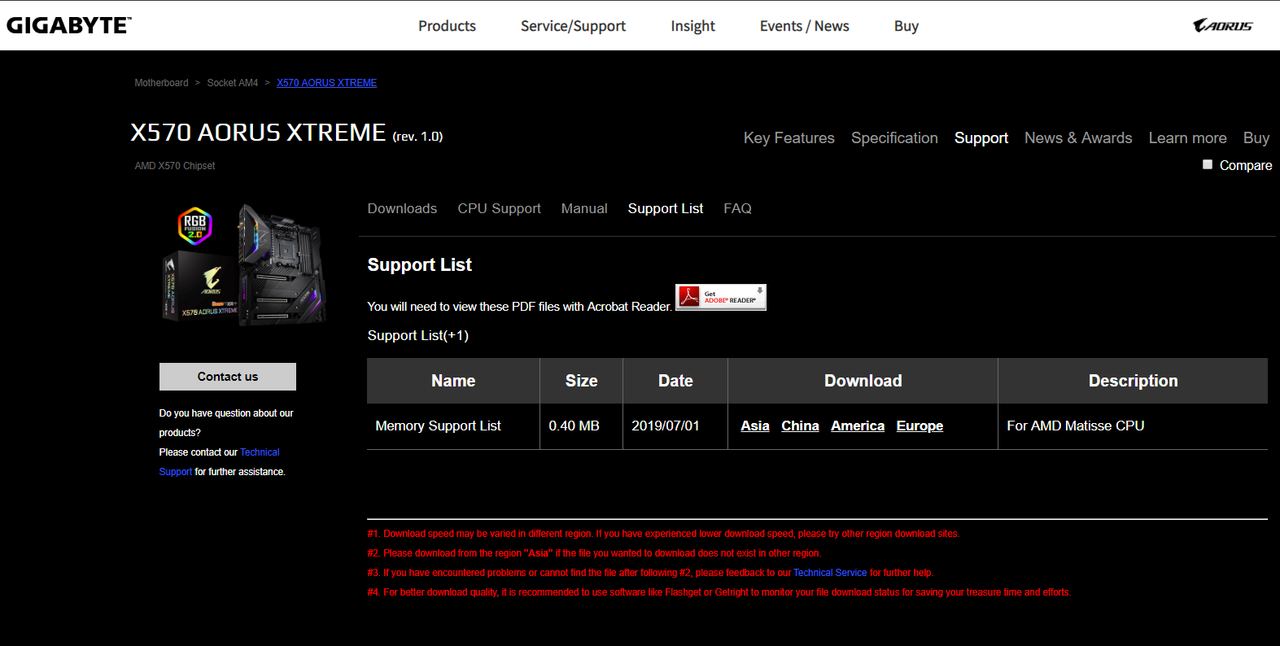The height and width of the screenshot is (646, 1280).
Task: Switch to the Specification tab
Action: coord(894,138)
